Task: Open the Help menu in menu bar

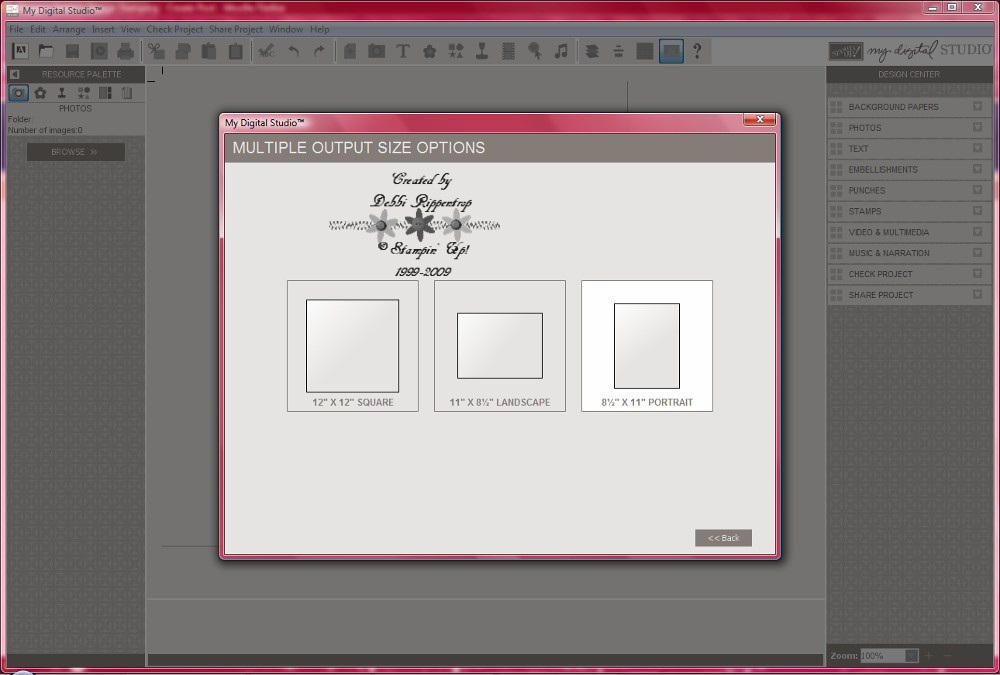Action: (x=320, y=29)
